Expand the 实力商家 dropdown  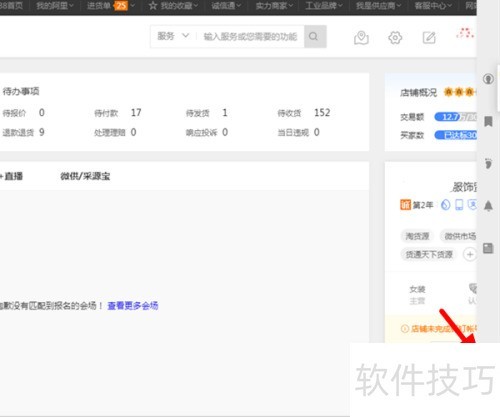(274, 6)
